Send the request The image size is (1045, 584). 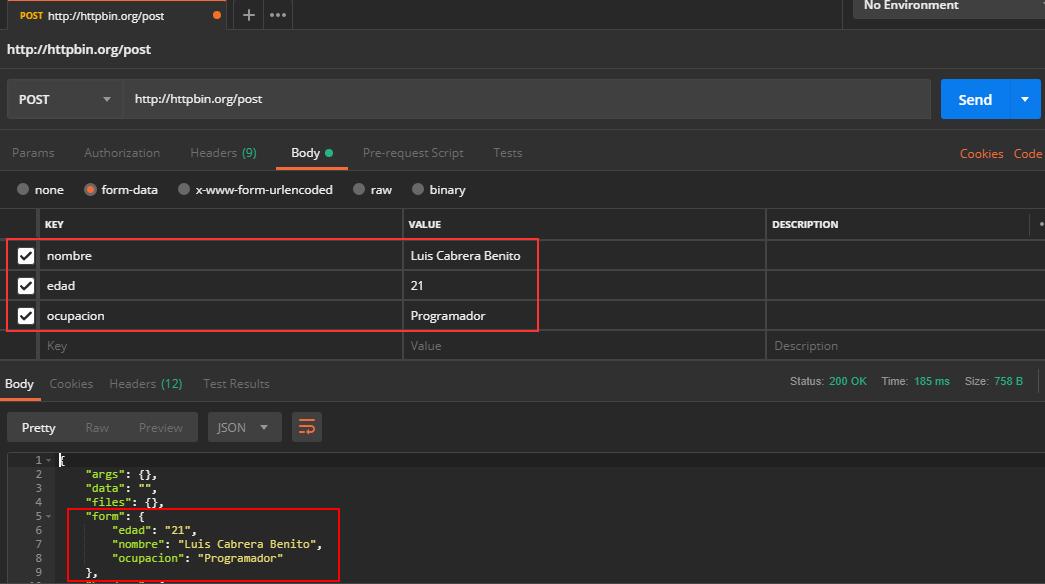975,99
